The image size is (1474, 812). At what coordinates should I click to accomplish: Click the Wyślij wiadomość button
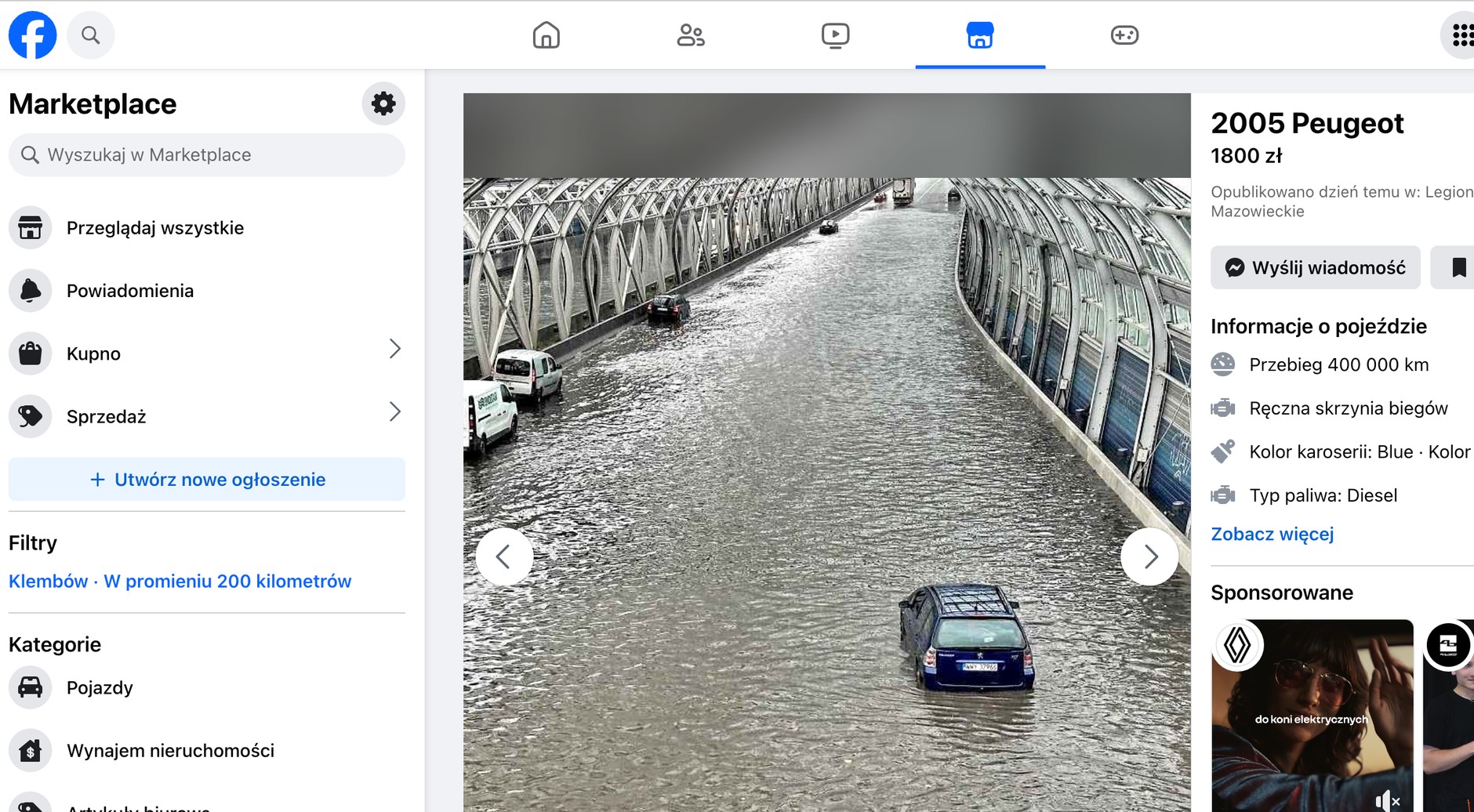(x=1315, y=267)
